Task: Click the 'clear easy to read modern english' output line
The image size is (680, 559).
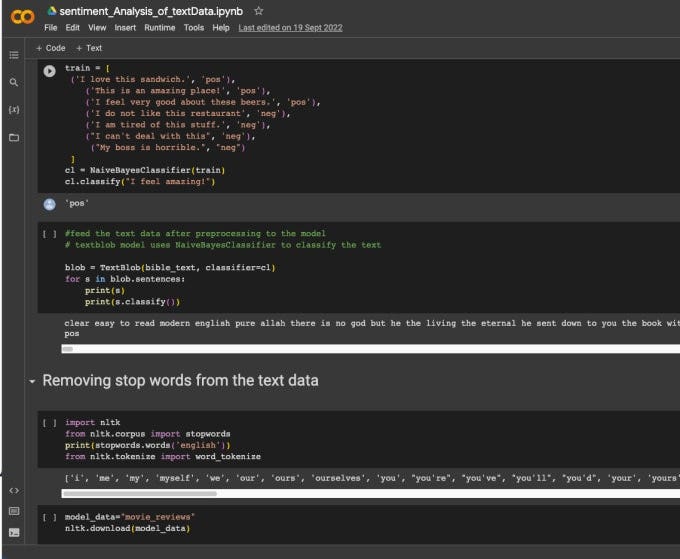Action: pos(372,324)
